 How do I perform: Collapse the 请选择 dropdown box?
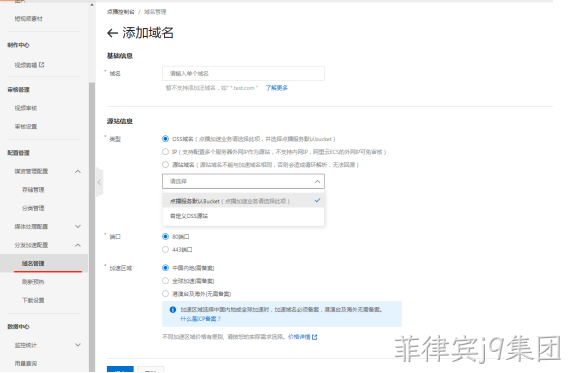[x=243, y=181]
